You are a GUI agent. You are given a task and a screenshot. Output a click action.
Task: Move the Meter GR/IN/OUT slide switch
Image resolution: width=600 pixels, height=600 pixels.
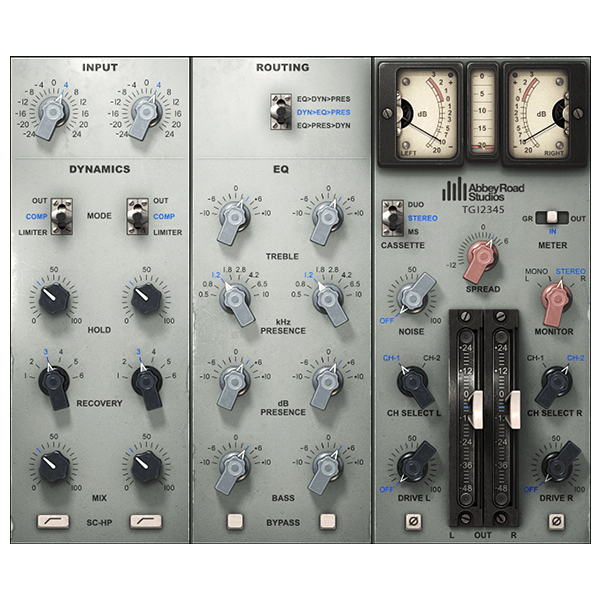click(552, 217)
